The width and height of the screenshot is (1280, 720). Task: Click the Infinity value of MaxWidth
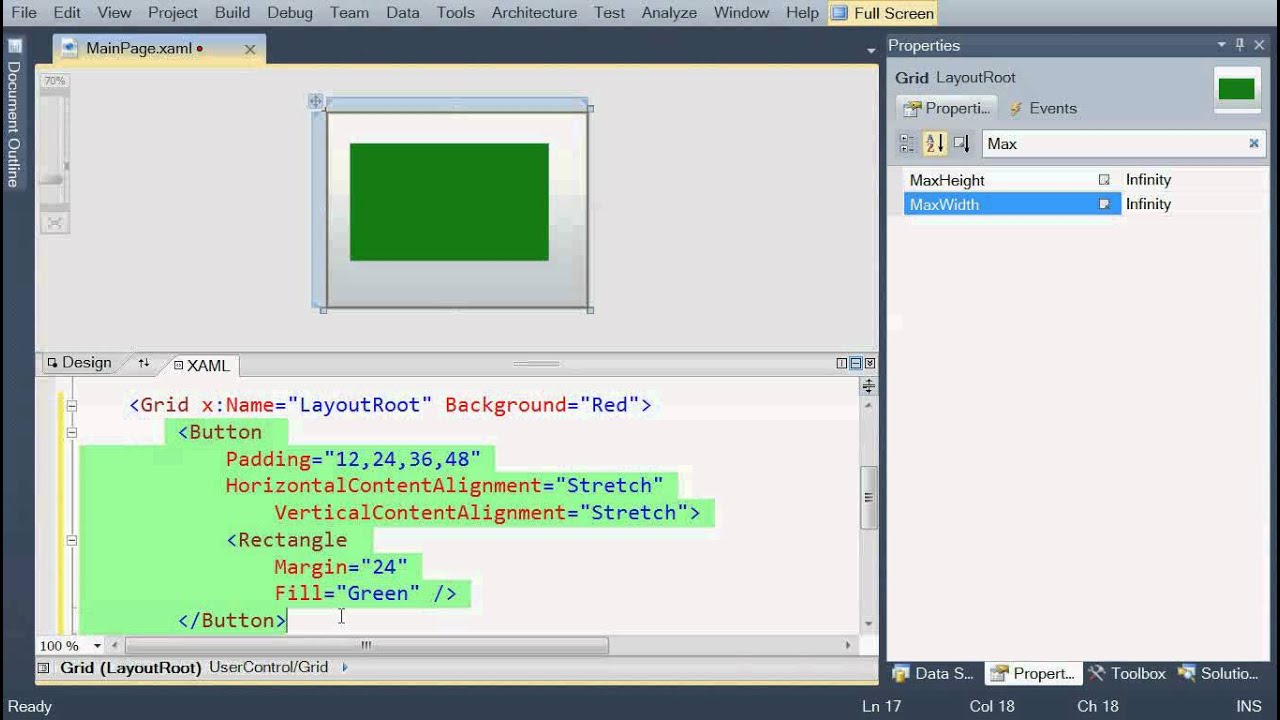pyautogui.click(x=1148, y=204)
